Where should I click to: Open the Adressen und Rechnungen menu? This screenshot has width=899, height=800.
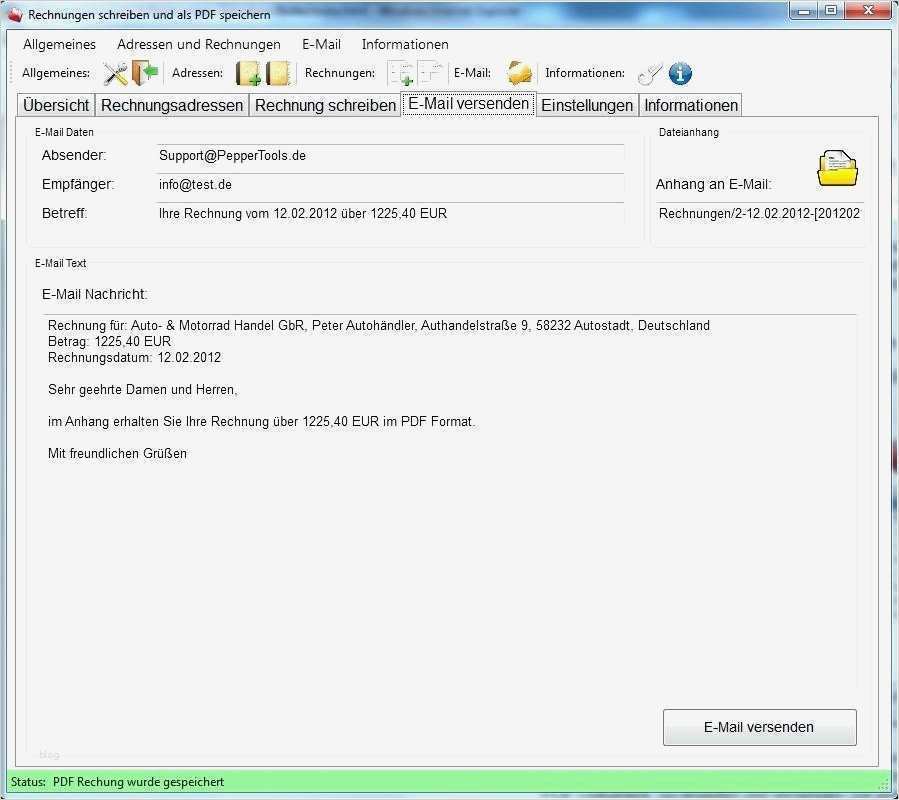[x=197, y=44]
